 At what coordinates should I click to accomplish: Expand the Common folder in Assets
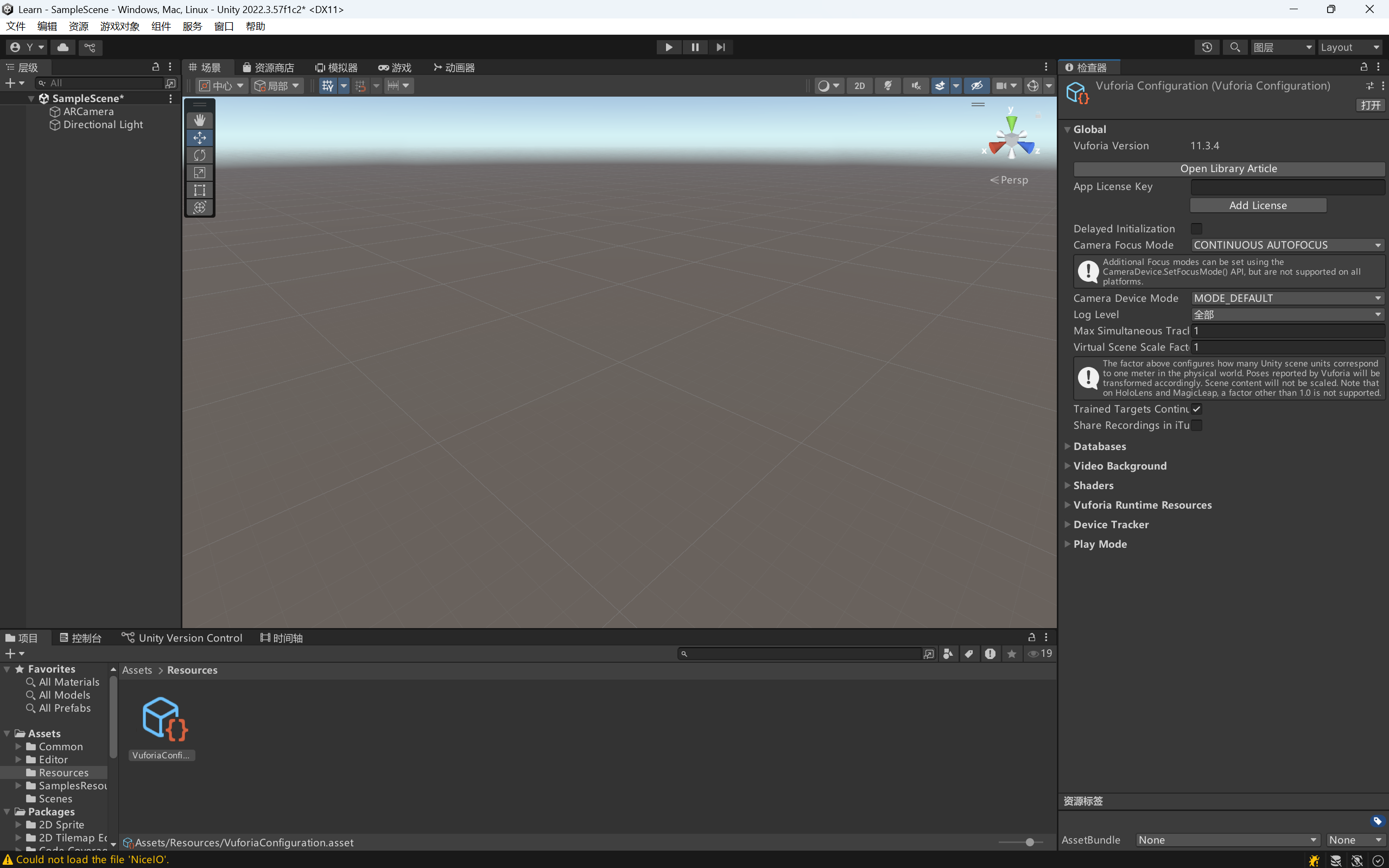point(18,746)
